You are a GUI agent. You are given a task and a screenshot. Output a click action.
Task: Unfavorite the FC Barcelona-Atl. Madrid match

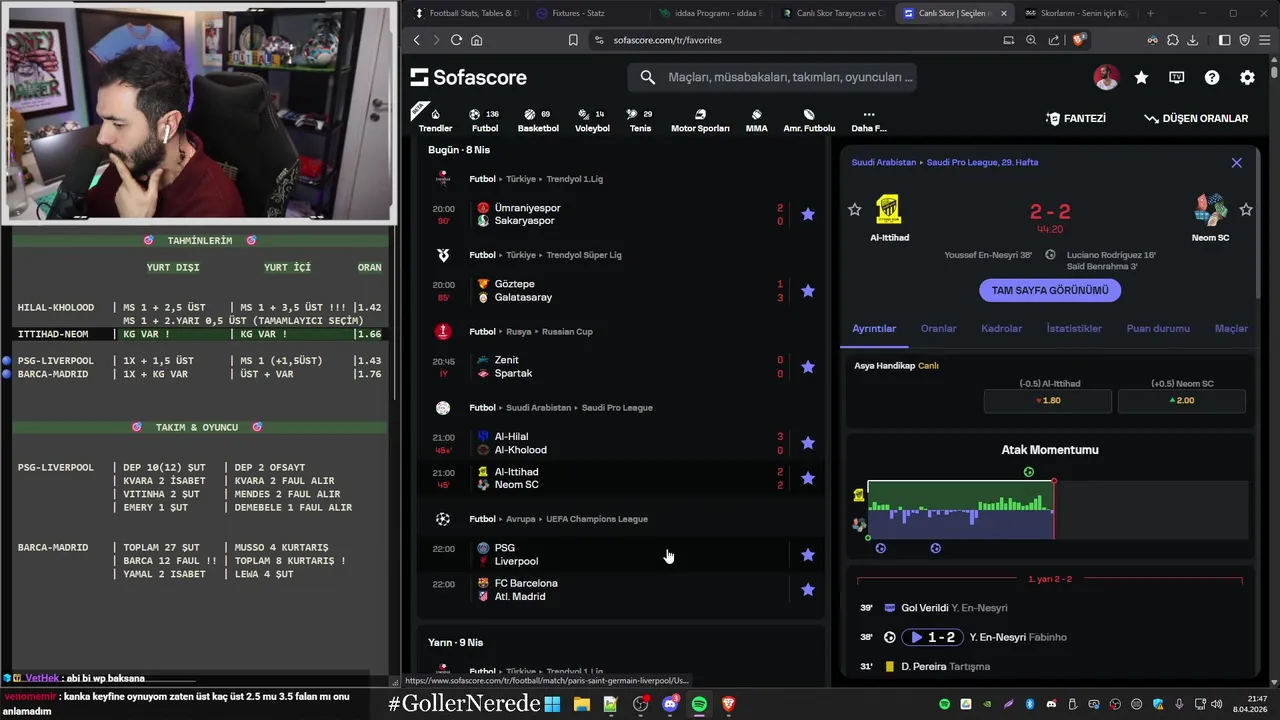tap(808, 590)
